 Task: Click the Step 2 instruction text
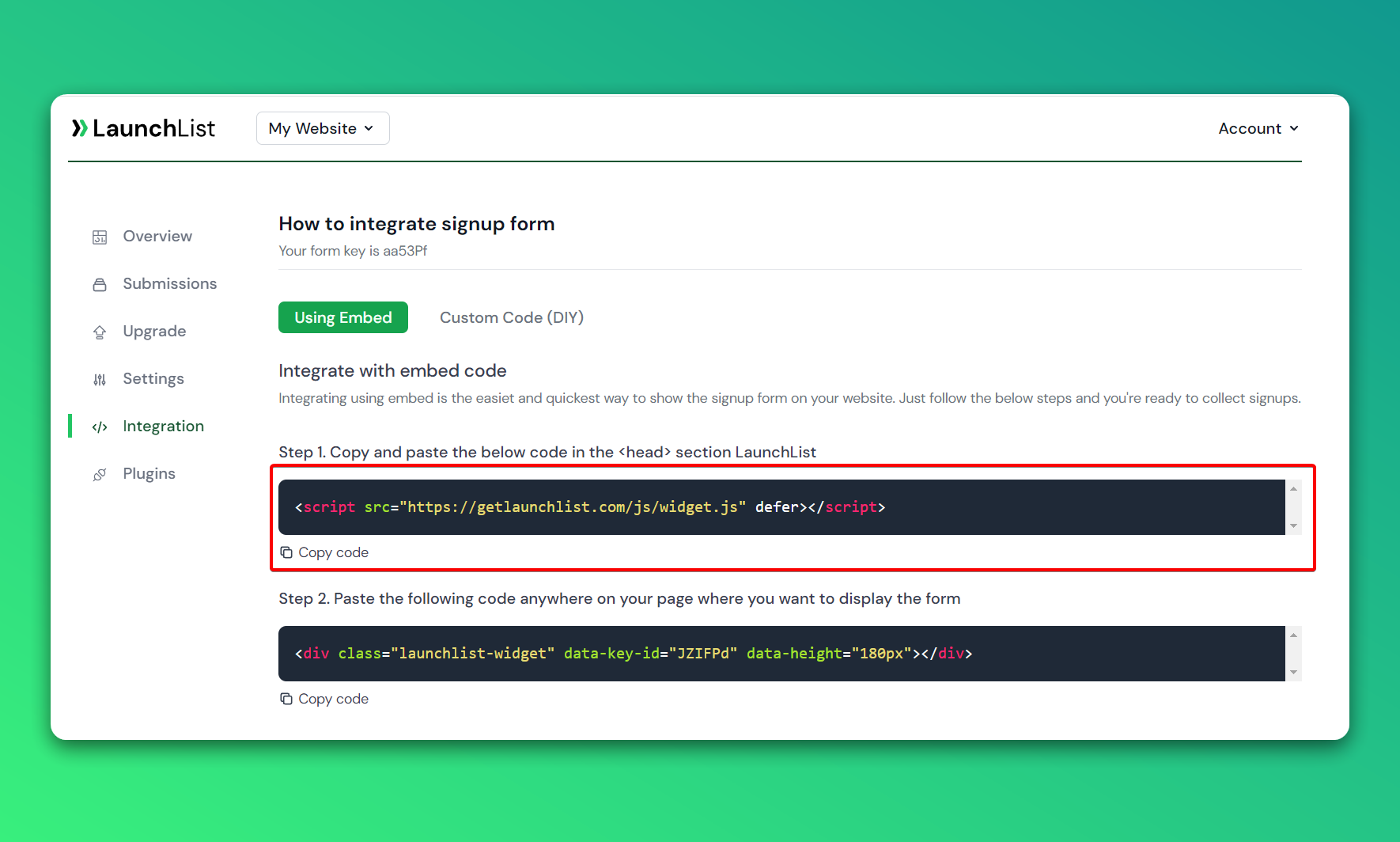(619, 598)
